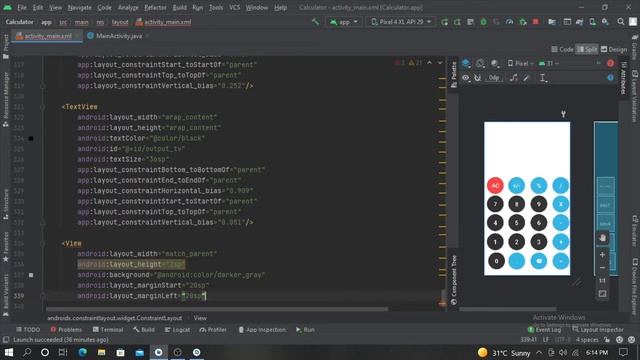
Task: Open the VCS menu
Action: click(x=234, y=7)
